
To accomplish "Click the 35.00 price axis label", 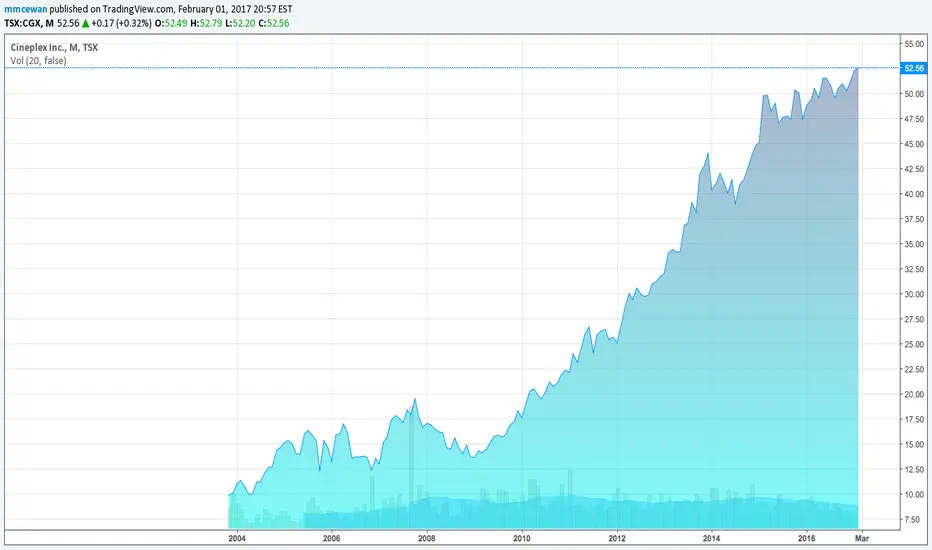I will point(914,244).
